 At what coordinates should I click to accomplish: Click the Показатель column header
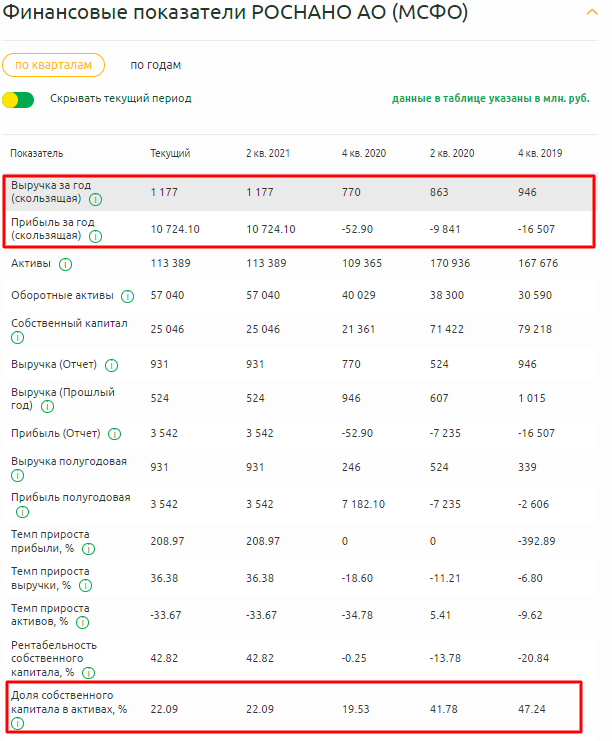[37, 153]
